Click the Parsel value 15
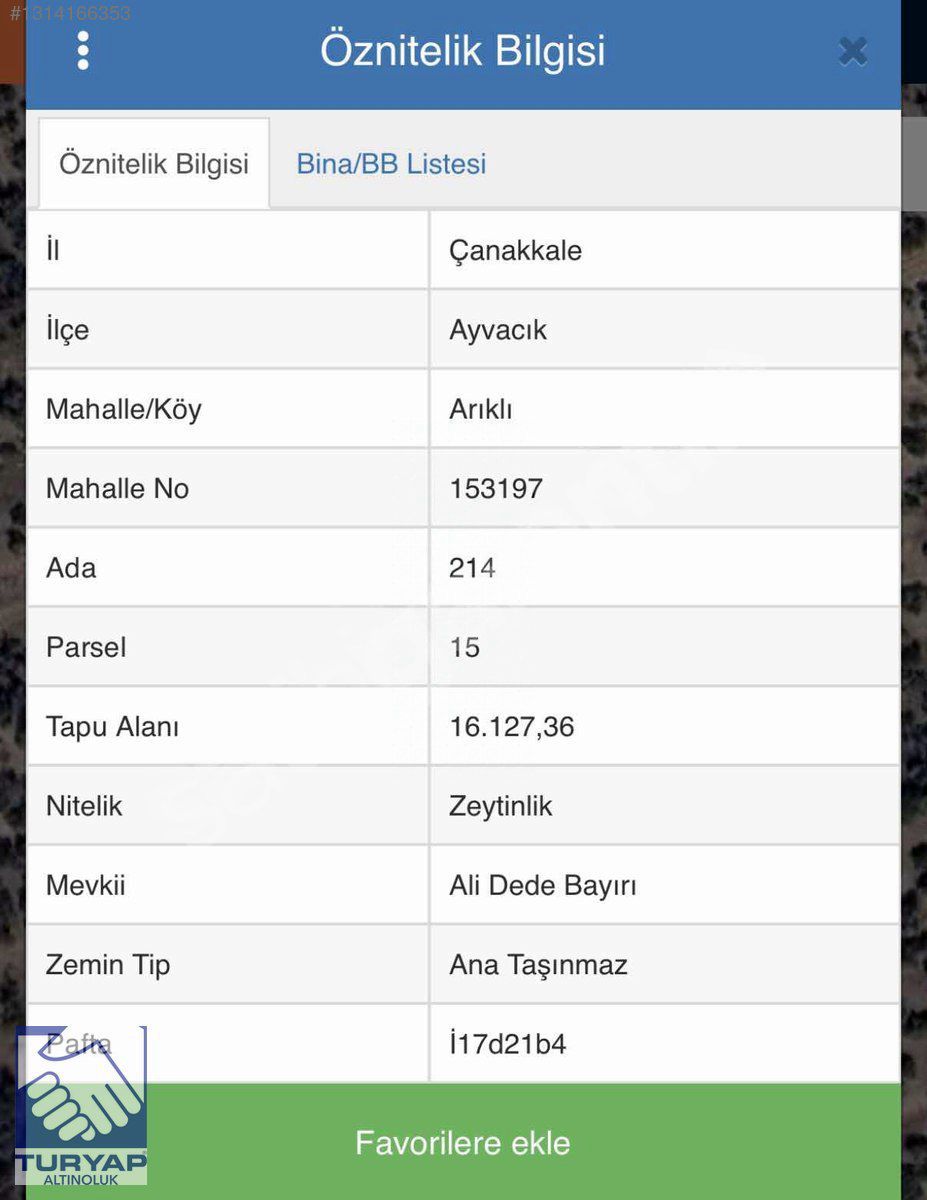Image resolution: width=927 pixels, height=1200 pixels. tap(465, 648)
